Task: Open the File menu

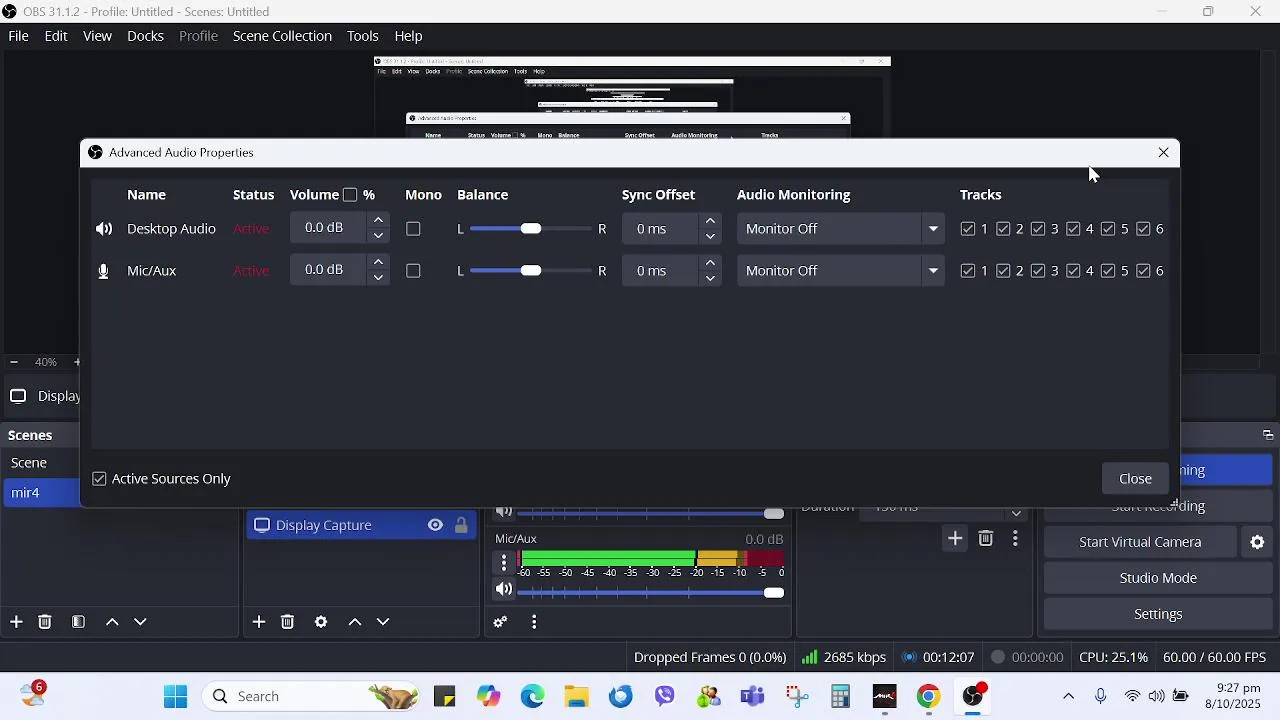Action: [x=18, y=36]
